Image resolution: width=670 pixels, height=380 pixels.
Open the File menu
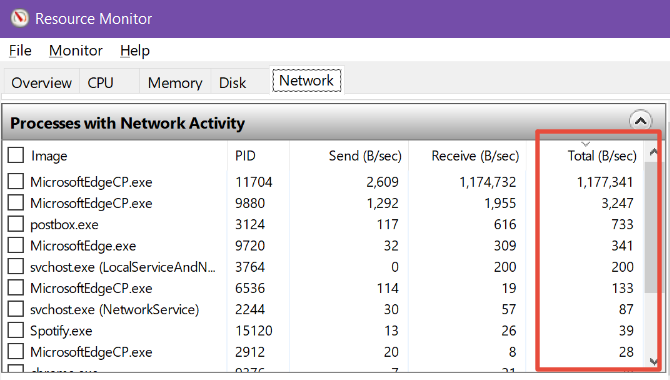(20, 50)
